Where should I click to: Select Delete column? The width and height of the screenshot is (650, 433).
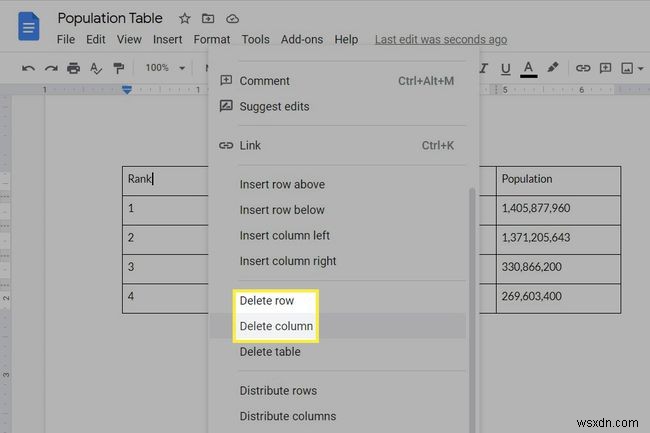[x=337, y=326]
